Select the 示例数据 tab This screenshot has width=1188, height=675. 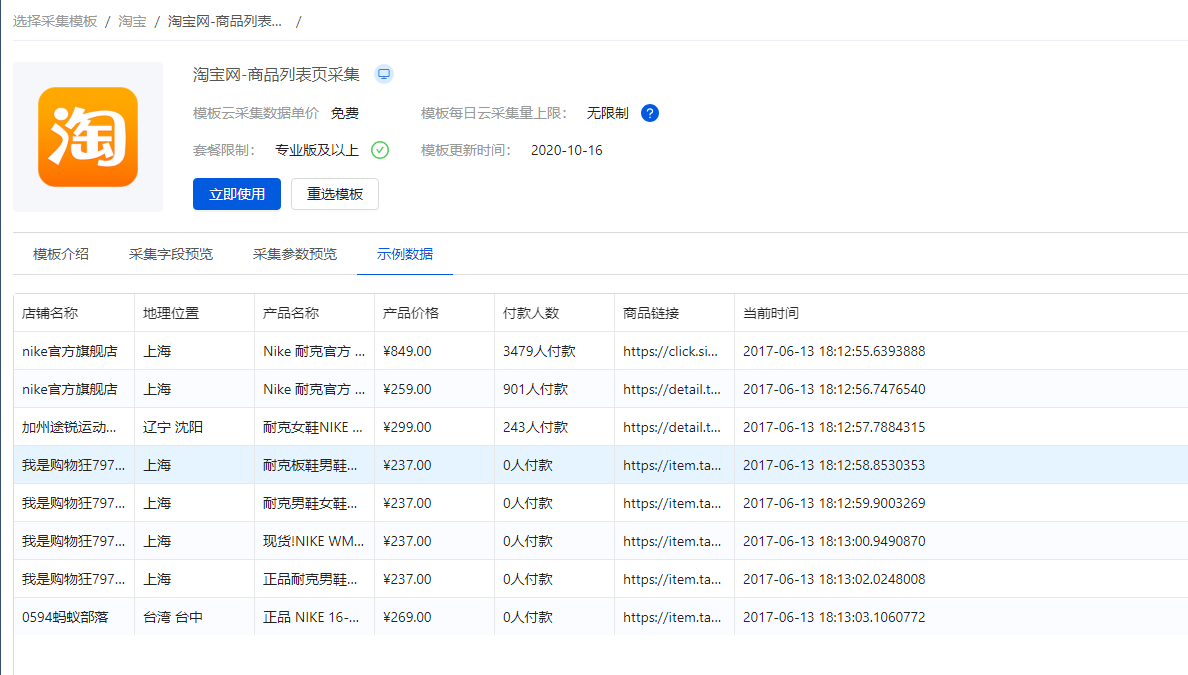click(405, 254)
